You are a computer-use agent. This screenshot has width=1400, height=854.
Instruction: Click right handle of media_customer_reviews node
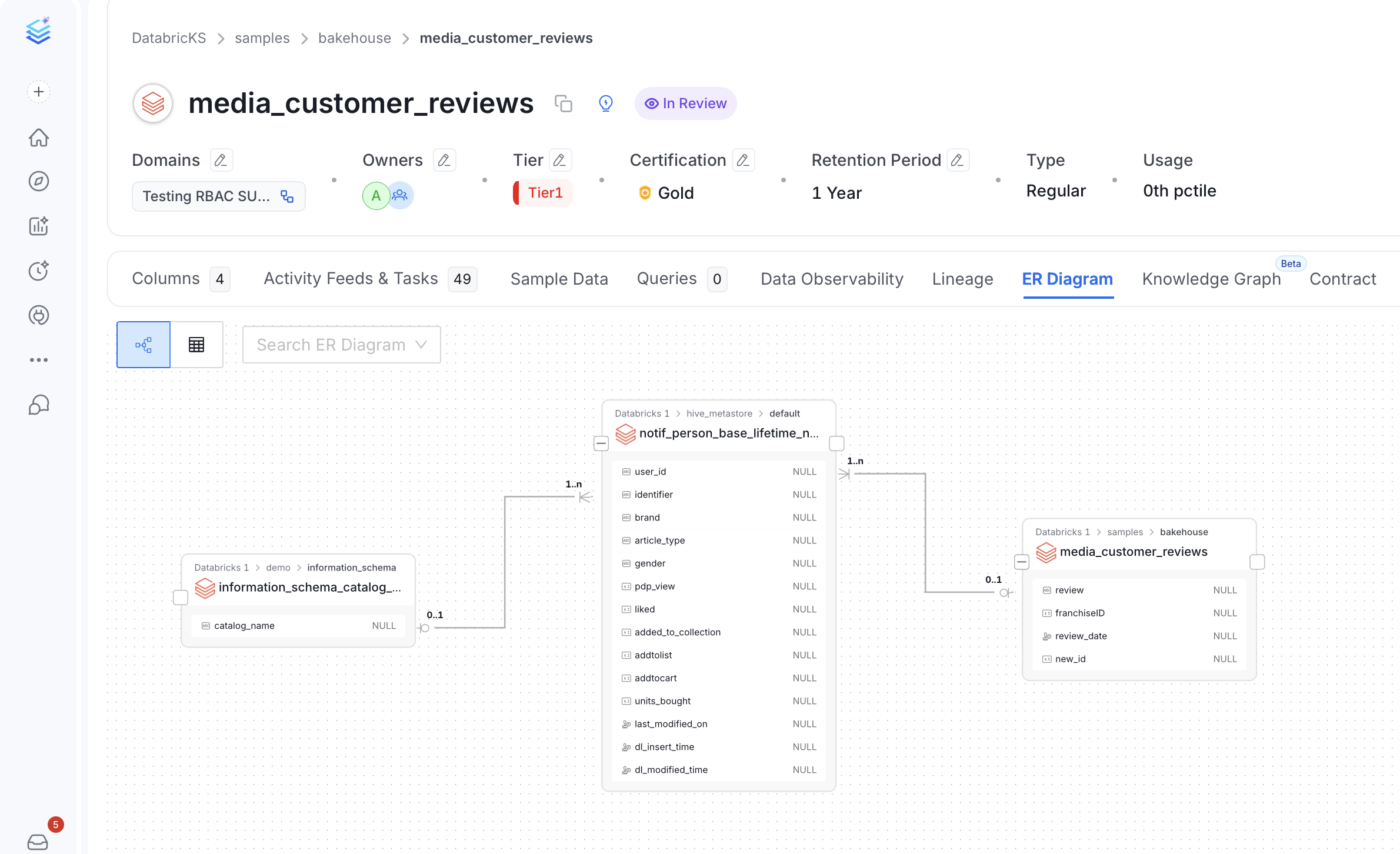[1257, 562]
